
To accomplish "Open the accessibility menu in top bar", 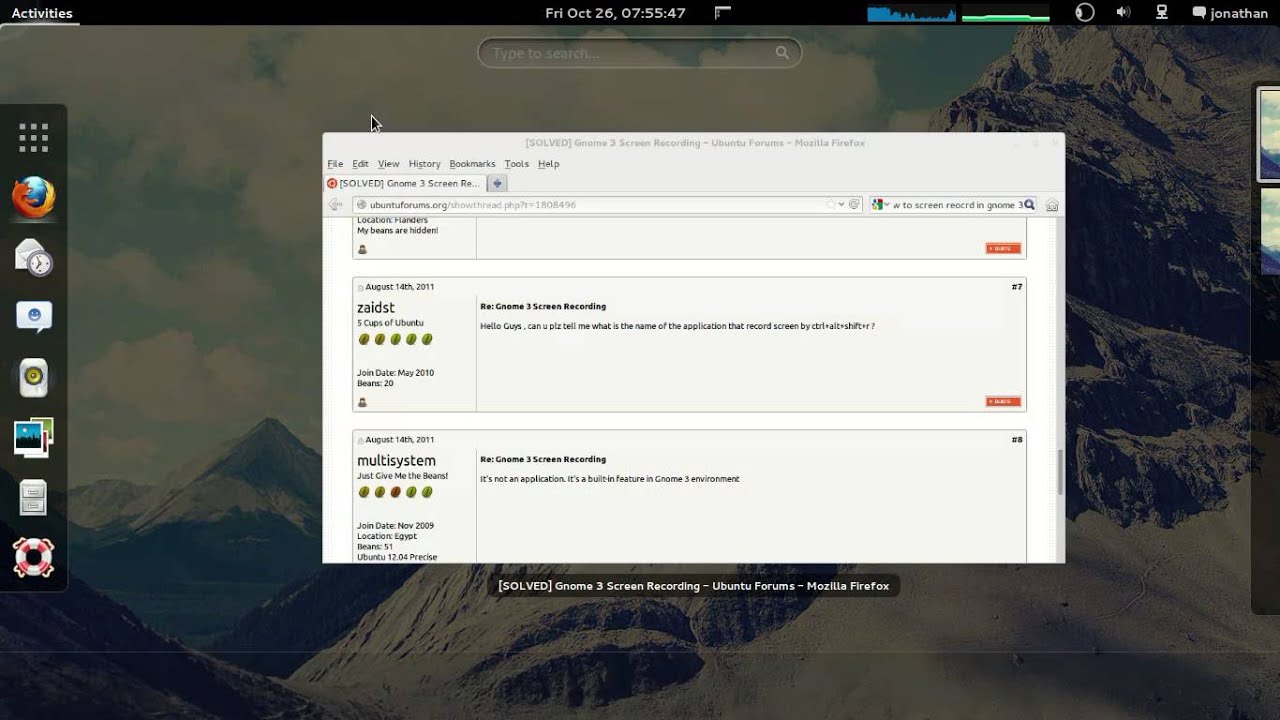I will pyautogui.click(x=1084, y=13).
